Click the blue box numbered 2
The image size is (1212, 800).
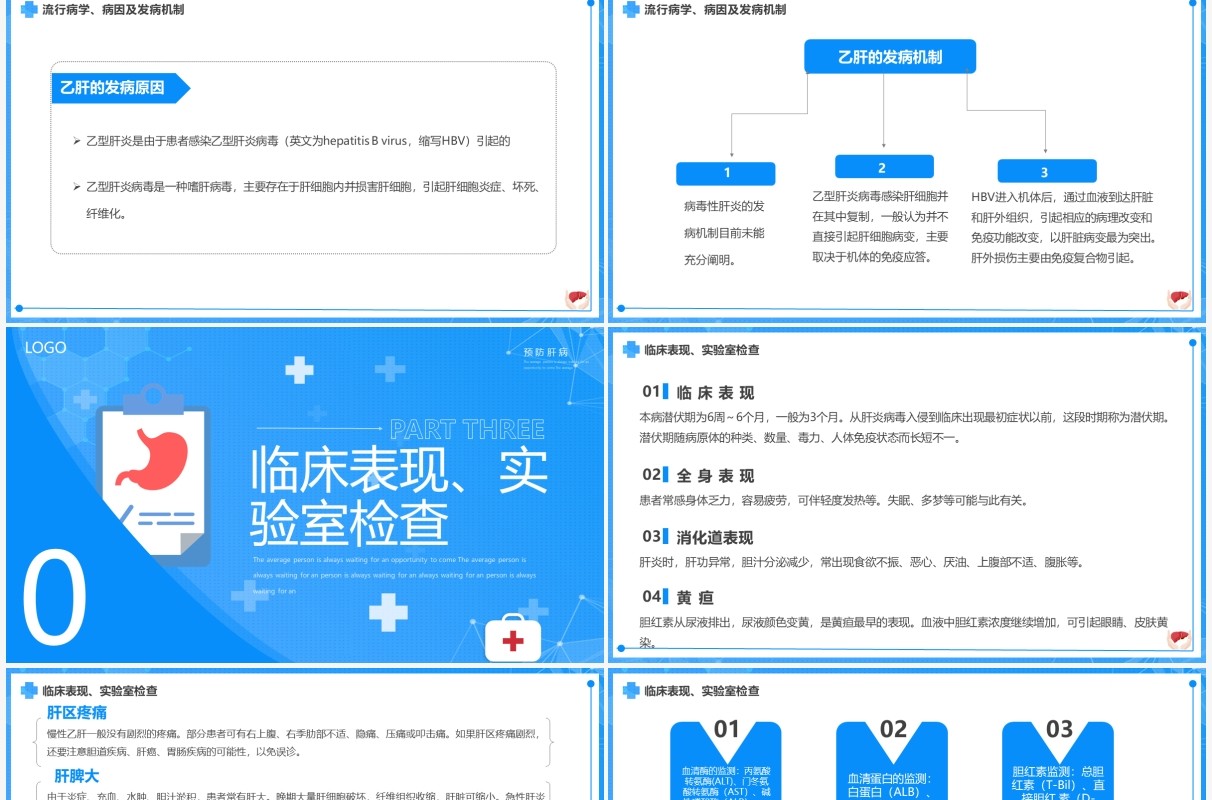point(883,167)
